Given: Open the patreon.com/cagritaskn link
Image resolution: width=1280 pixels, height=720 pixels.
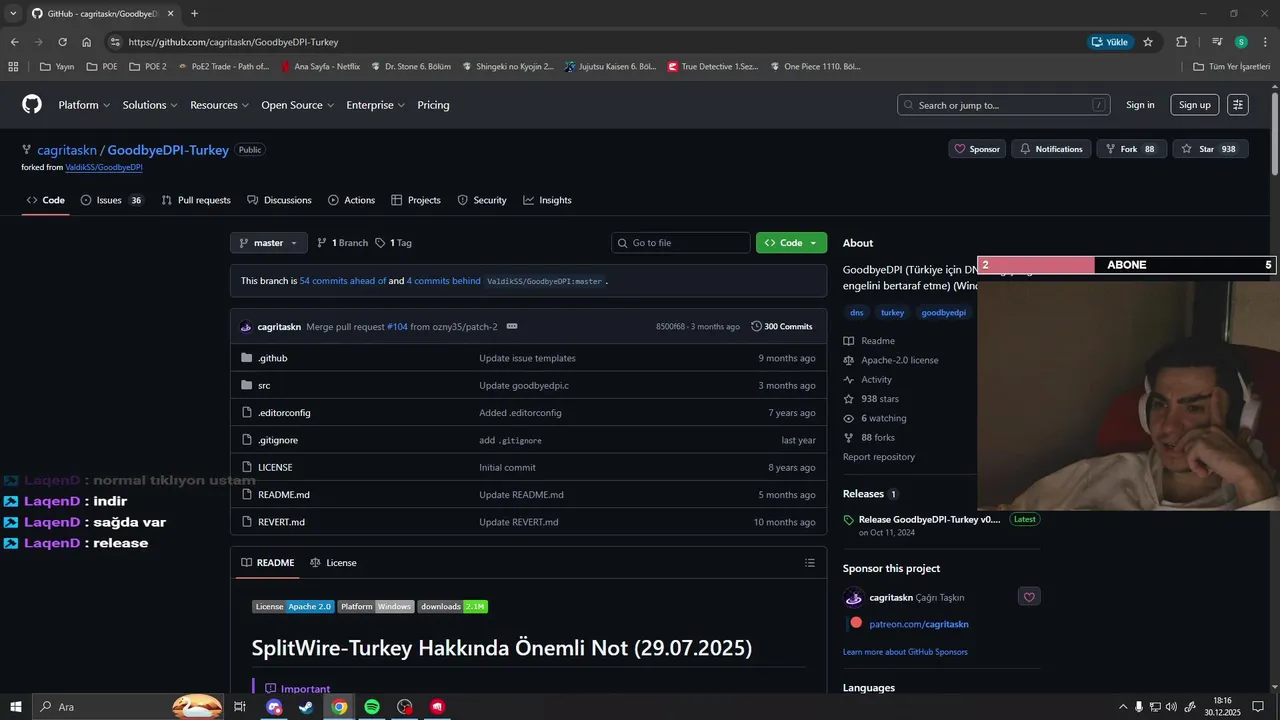Looking at the screenshot, I should (919, 624).
